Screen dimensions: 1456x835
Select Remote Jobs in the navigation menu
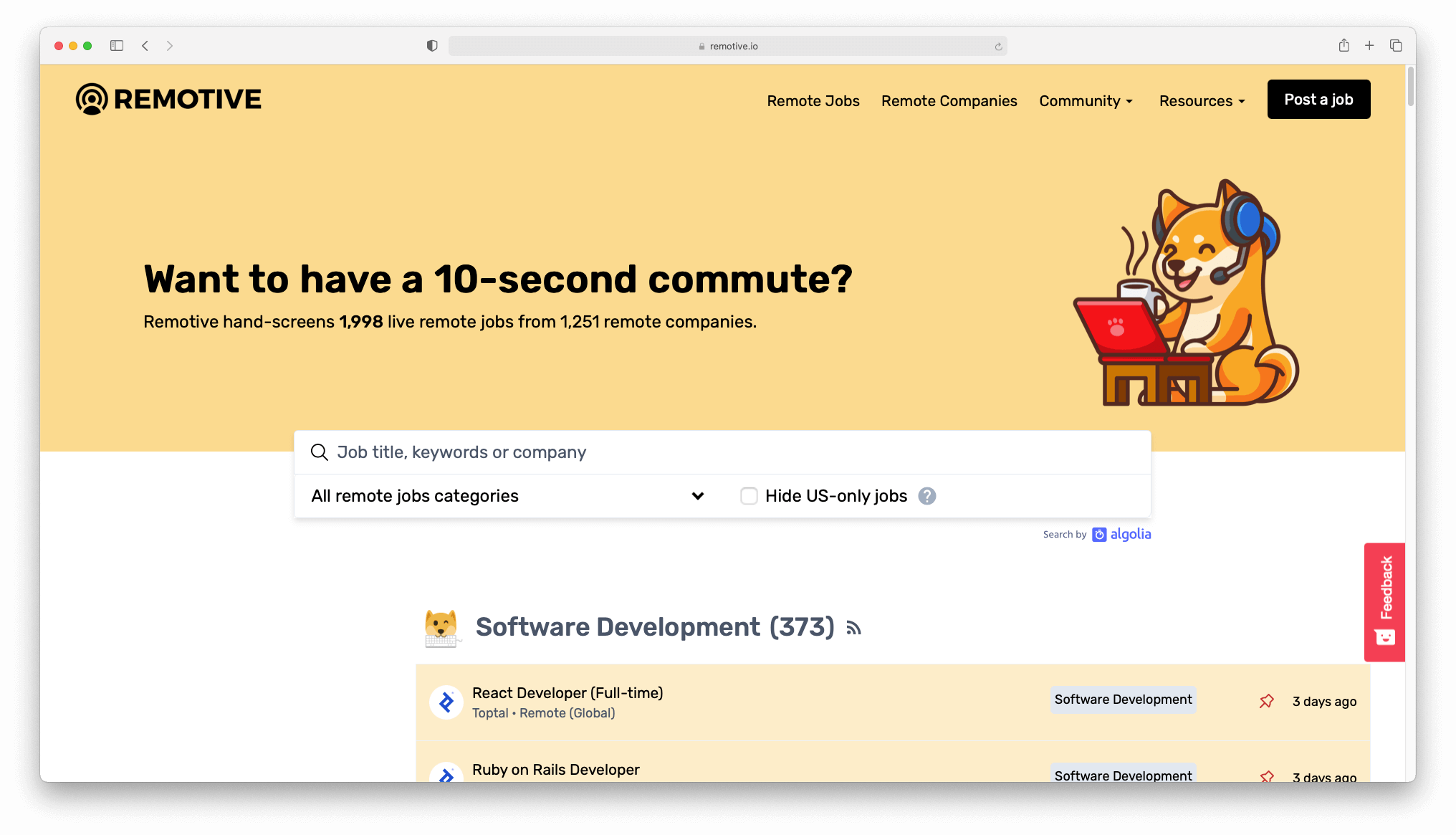(813, 101)
